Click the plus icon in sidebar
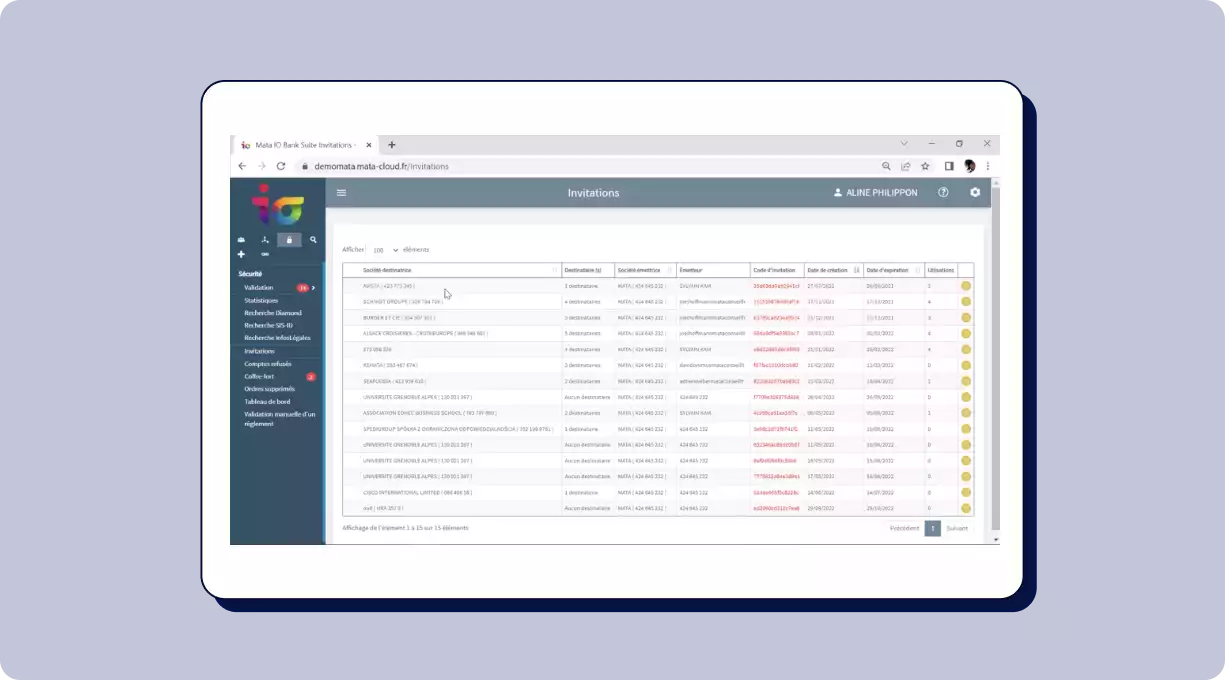The width and height of the screenshot is (1225, 680). pos(241,254)
